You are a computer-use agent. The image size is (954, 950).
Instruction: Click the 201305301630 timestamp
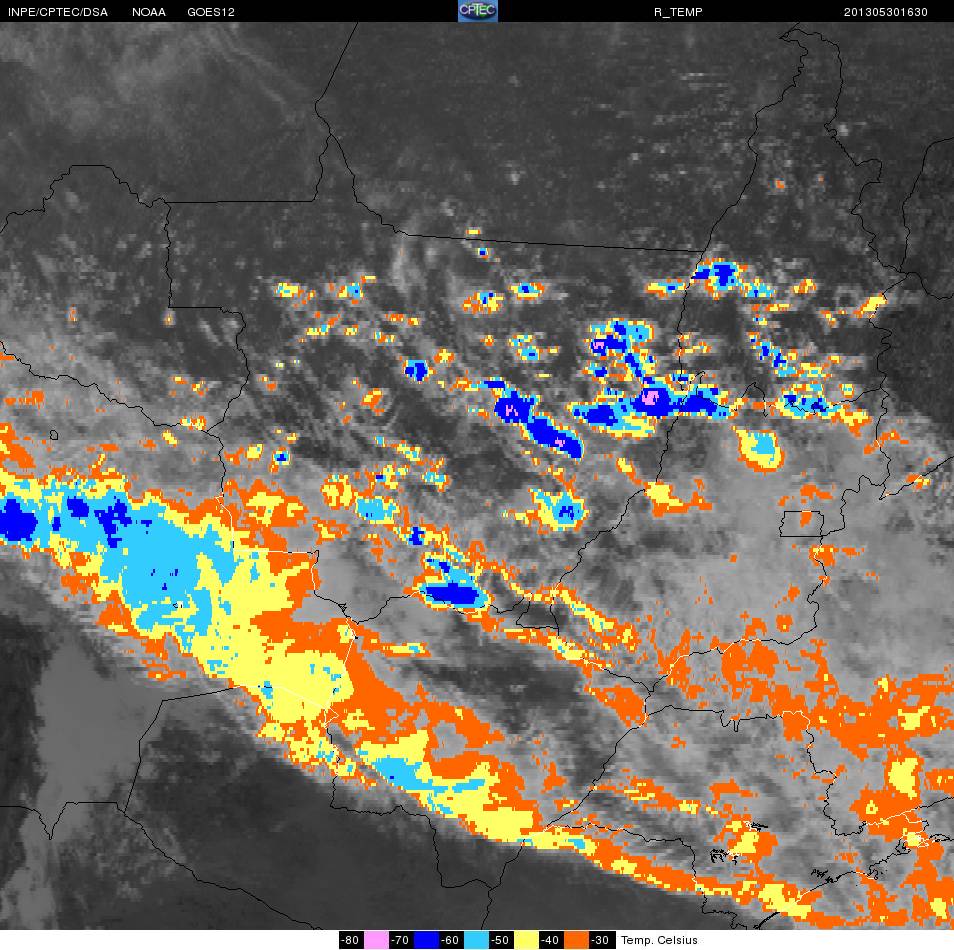pyautogui.click(x=885, y=12)
